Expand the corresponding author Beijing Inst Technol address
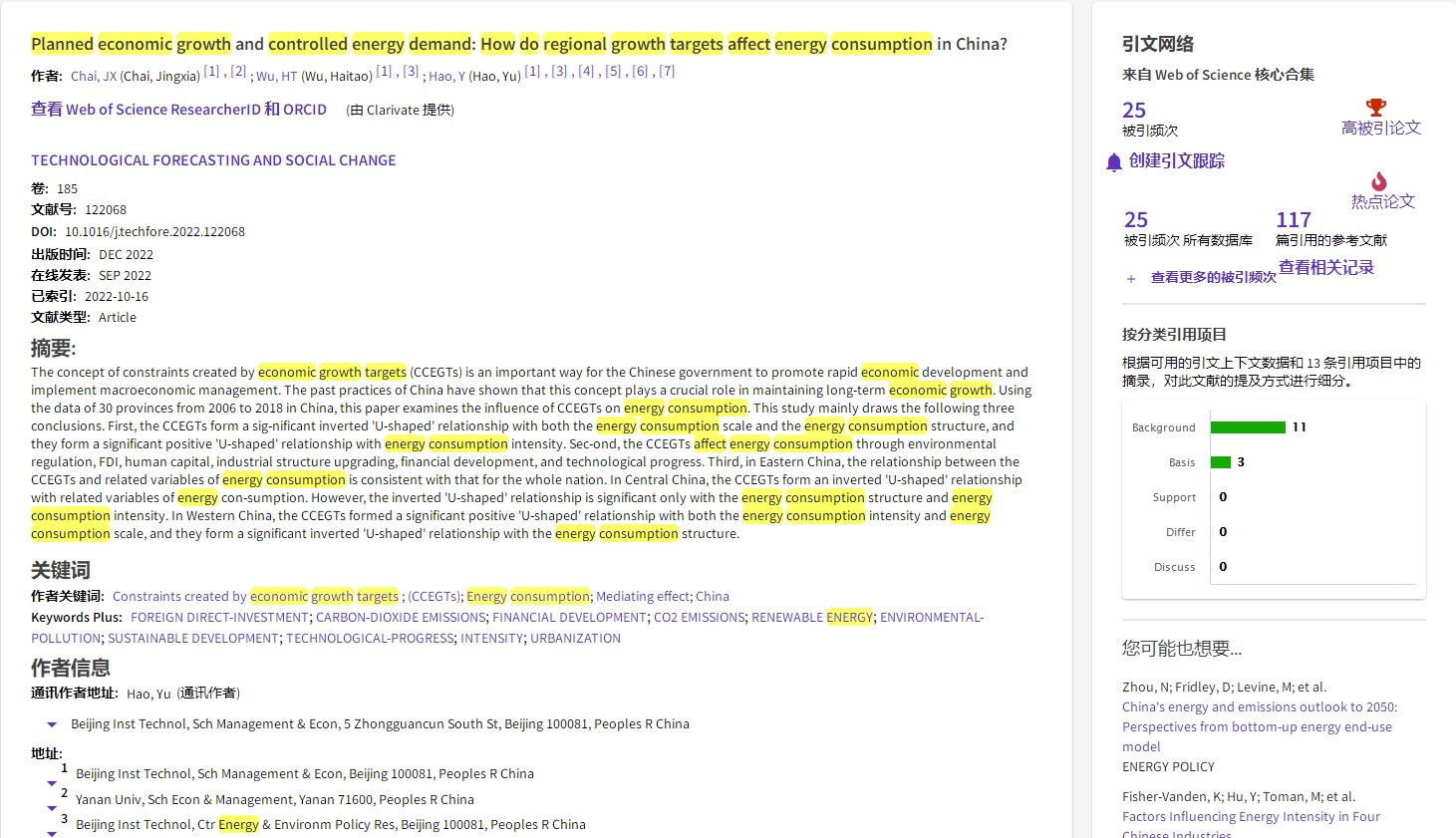 pos(52,724)
